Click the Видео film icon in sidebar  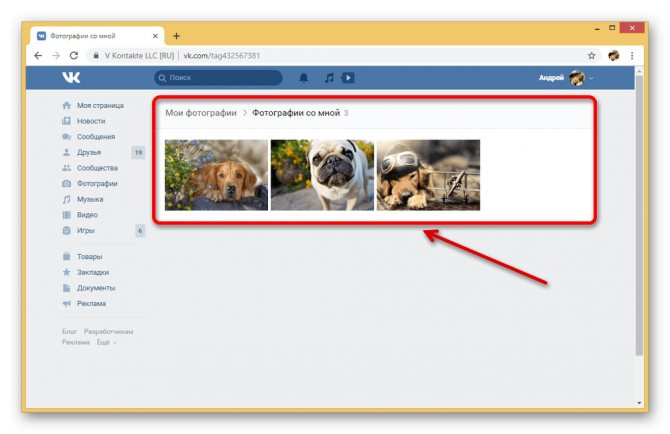66,215
